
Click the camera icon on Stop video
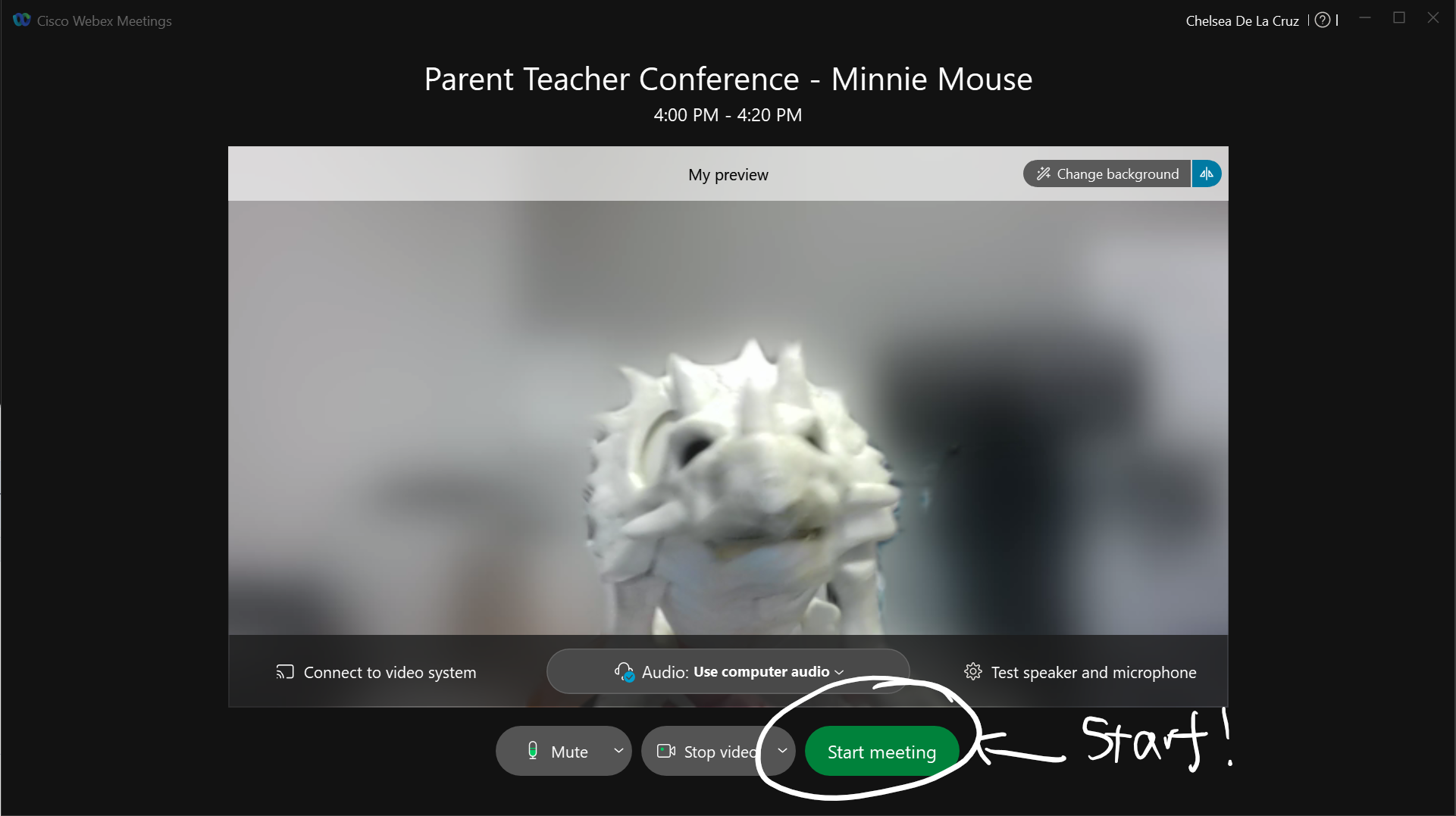click(x=666, y=751)
